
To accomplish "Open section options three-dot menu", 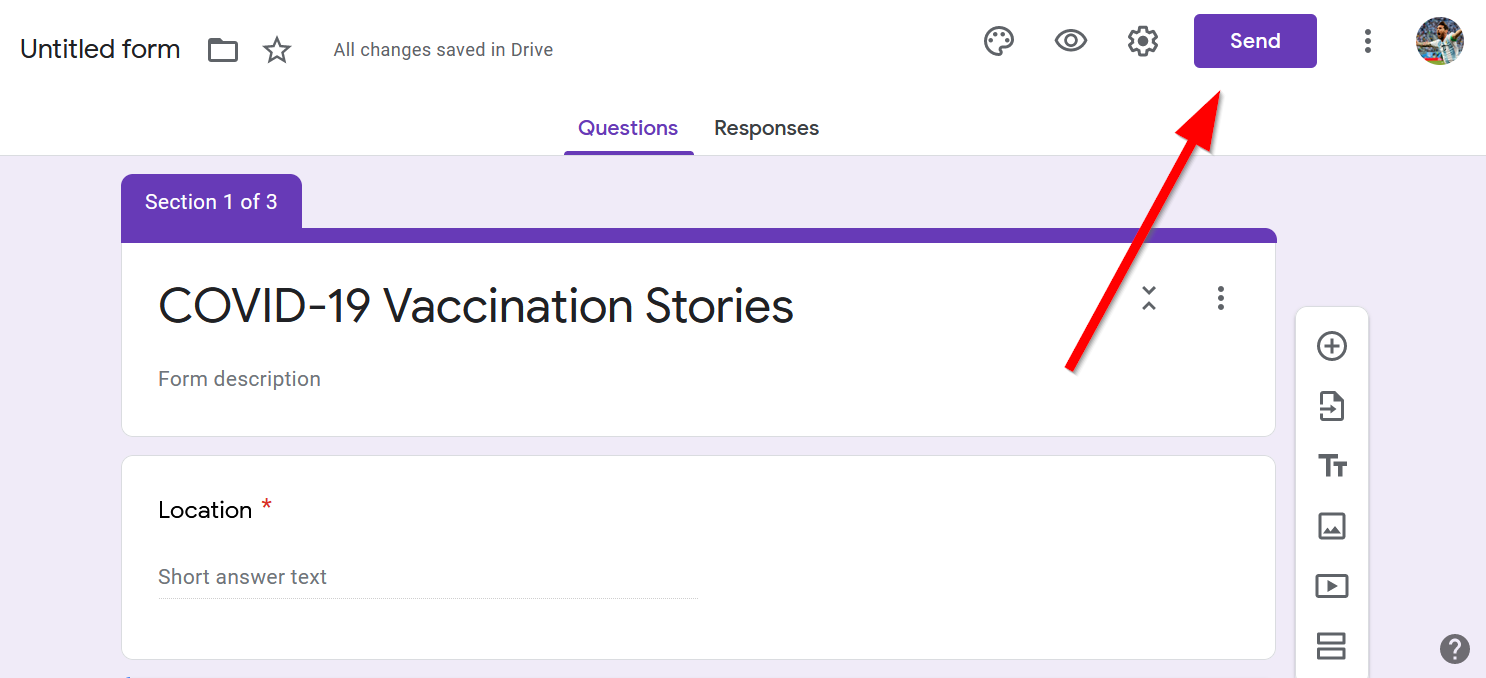I will pos(1220,298).
